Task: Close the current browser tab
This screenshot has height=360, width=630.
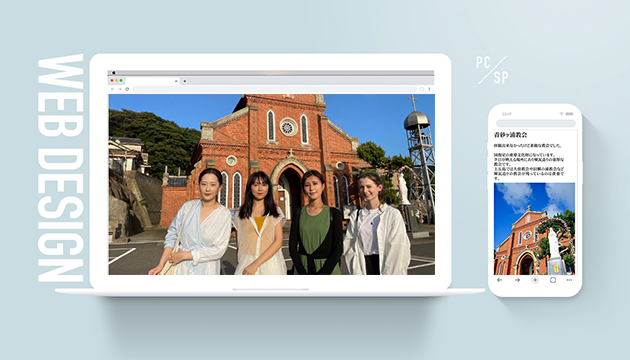Action: click(x=176, y=81)
